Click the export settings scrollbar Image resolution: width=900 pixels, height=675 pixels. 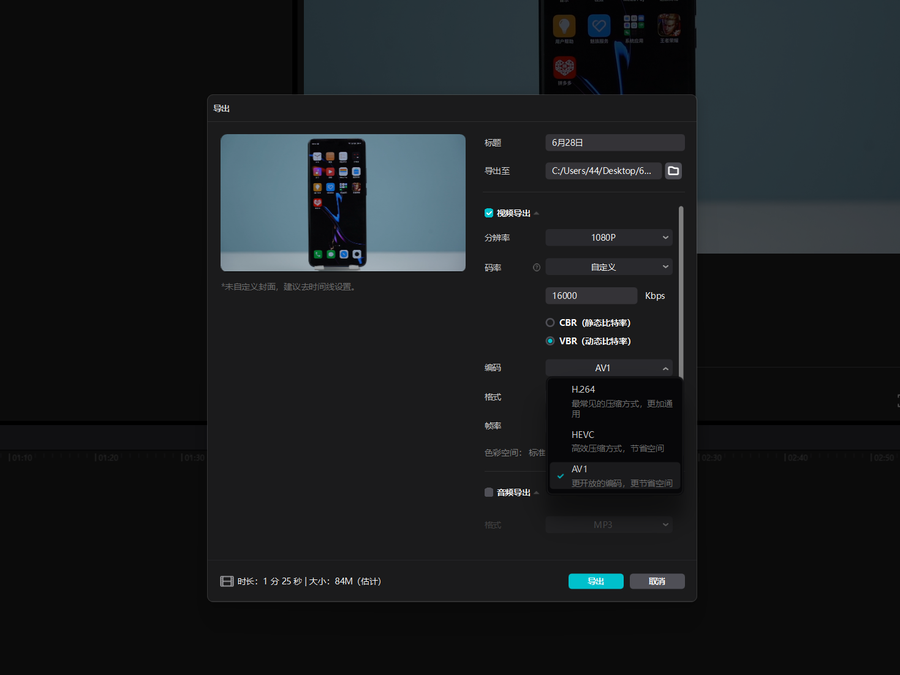click(x=681, y=293)
